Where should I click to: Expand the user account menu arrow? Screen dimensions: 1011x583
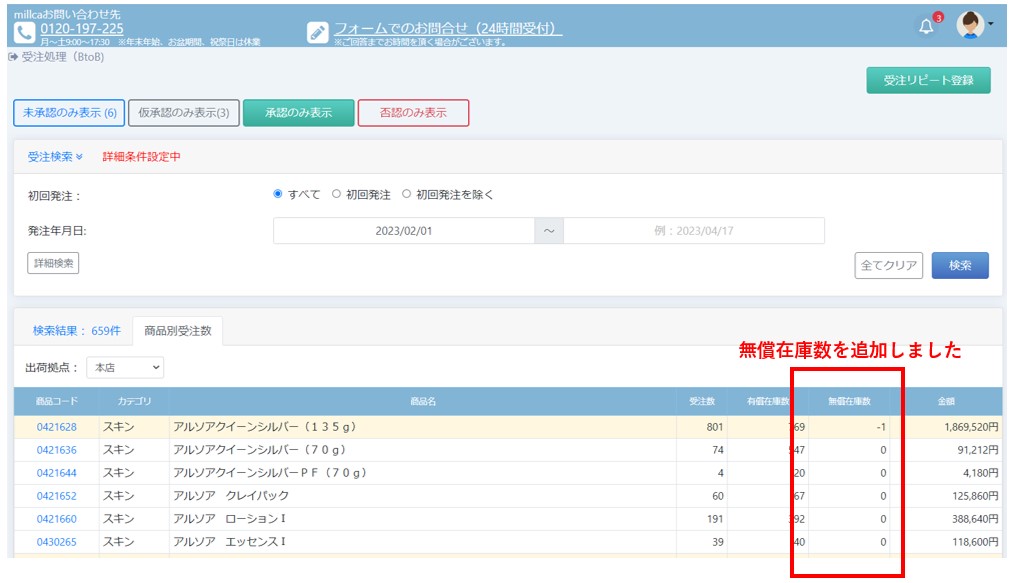pos(990,24)
